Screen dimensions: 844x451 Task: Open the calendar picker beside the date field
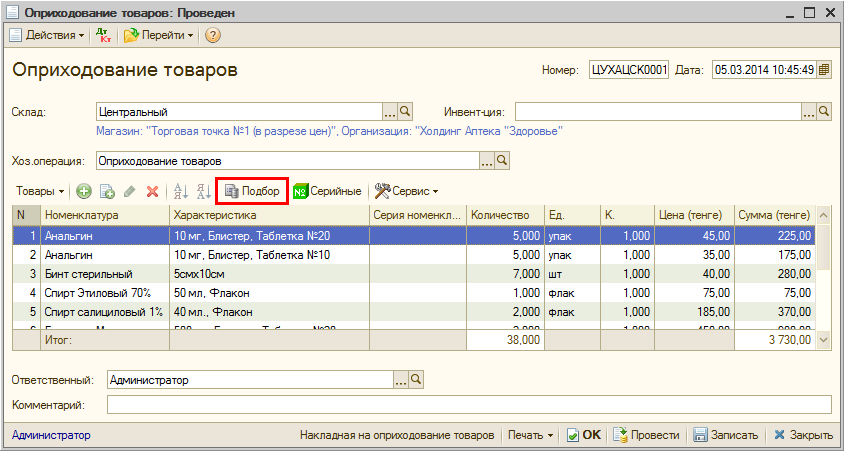coord(824,70)
